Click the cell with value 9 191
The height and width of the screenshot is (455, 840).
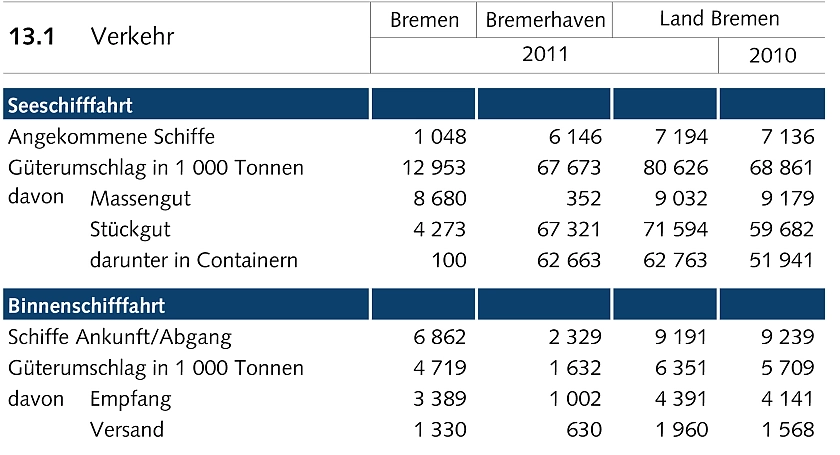pyautogui.click(x=681, y=337)
